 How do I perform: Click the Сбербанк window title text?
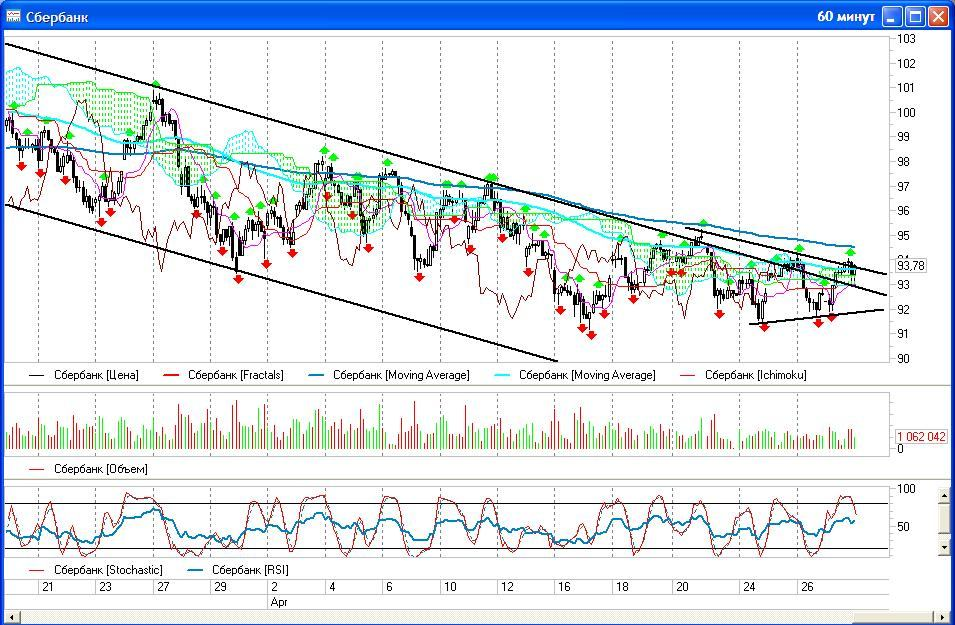tap(57, 17)
